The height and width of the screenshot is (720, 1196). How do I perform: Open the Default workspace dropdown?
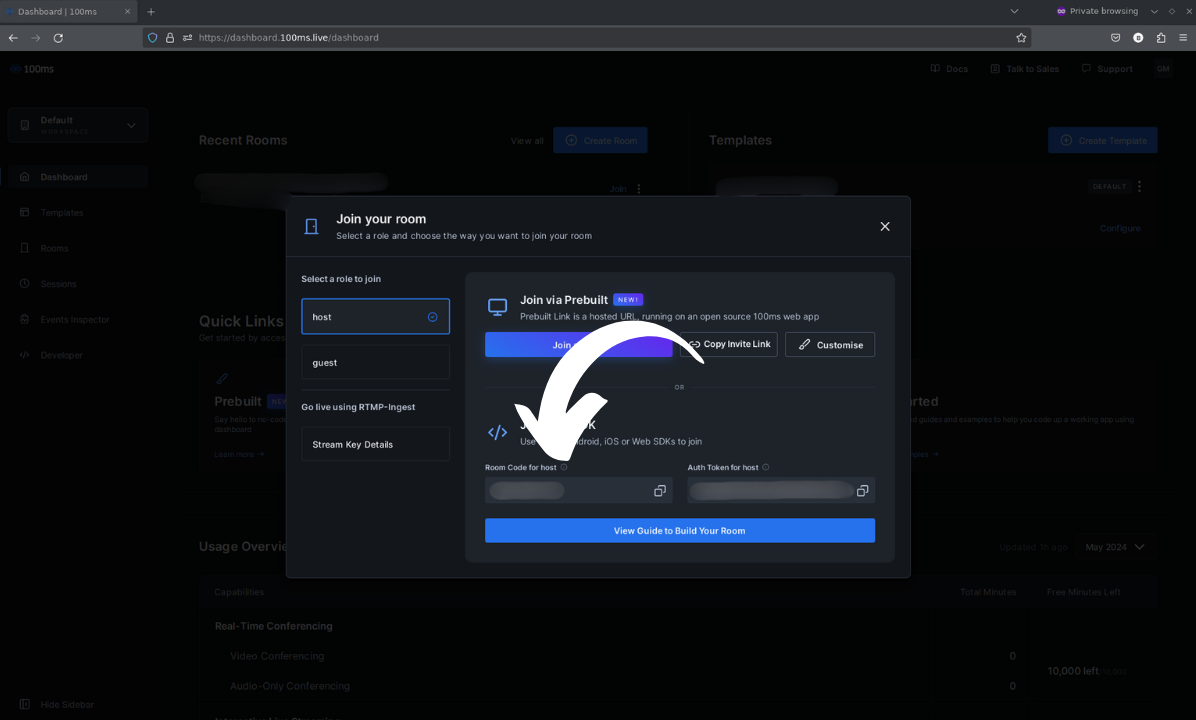[78, 125]
